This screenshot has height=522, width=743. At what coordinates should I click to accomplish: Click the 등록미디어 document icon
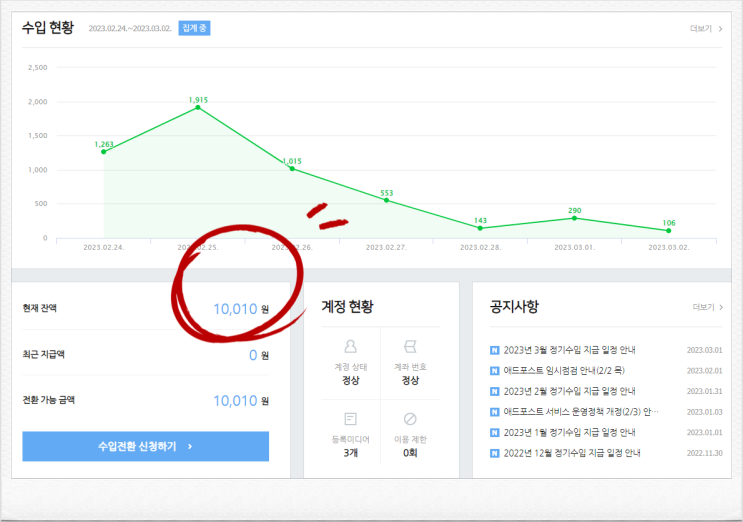click(351, 419)
